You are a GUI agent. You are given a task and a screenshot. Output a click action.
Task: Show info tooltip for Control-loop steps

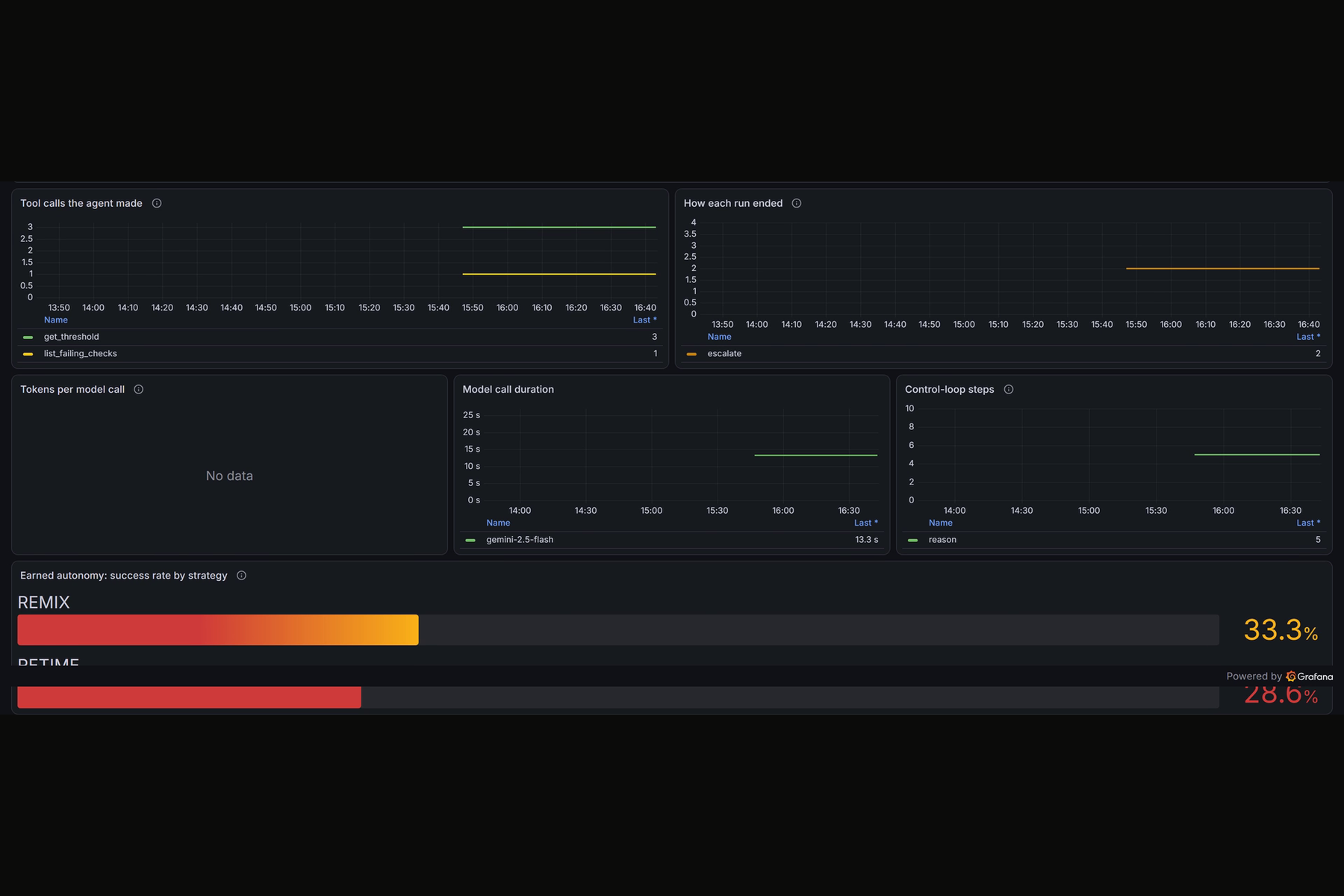coord(1009,389)
